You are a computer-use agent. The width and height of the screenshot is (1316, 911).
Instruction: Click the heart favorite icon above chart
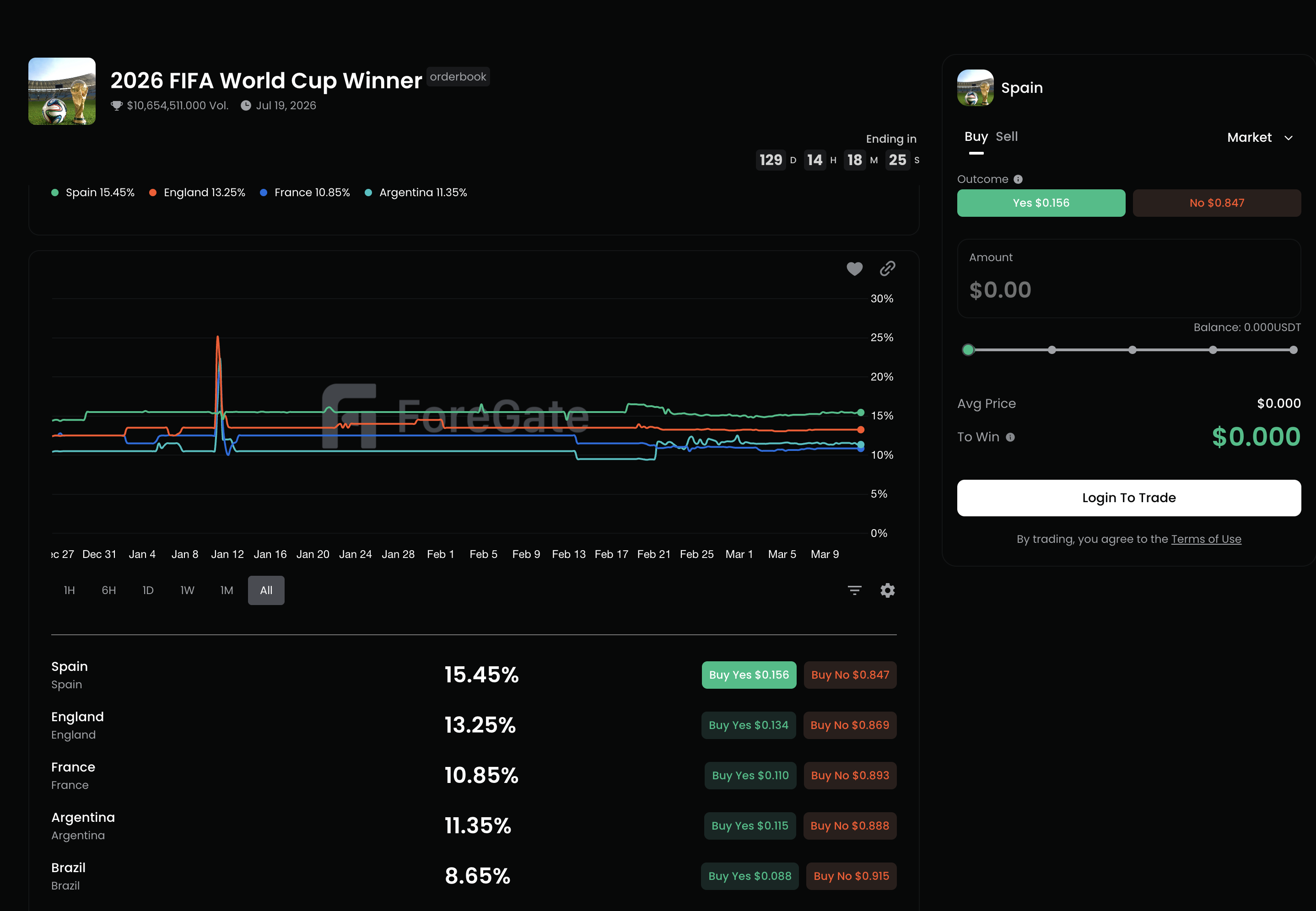tap(854, 268)
